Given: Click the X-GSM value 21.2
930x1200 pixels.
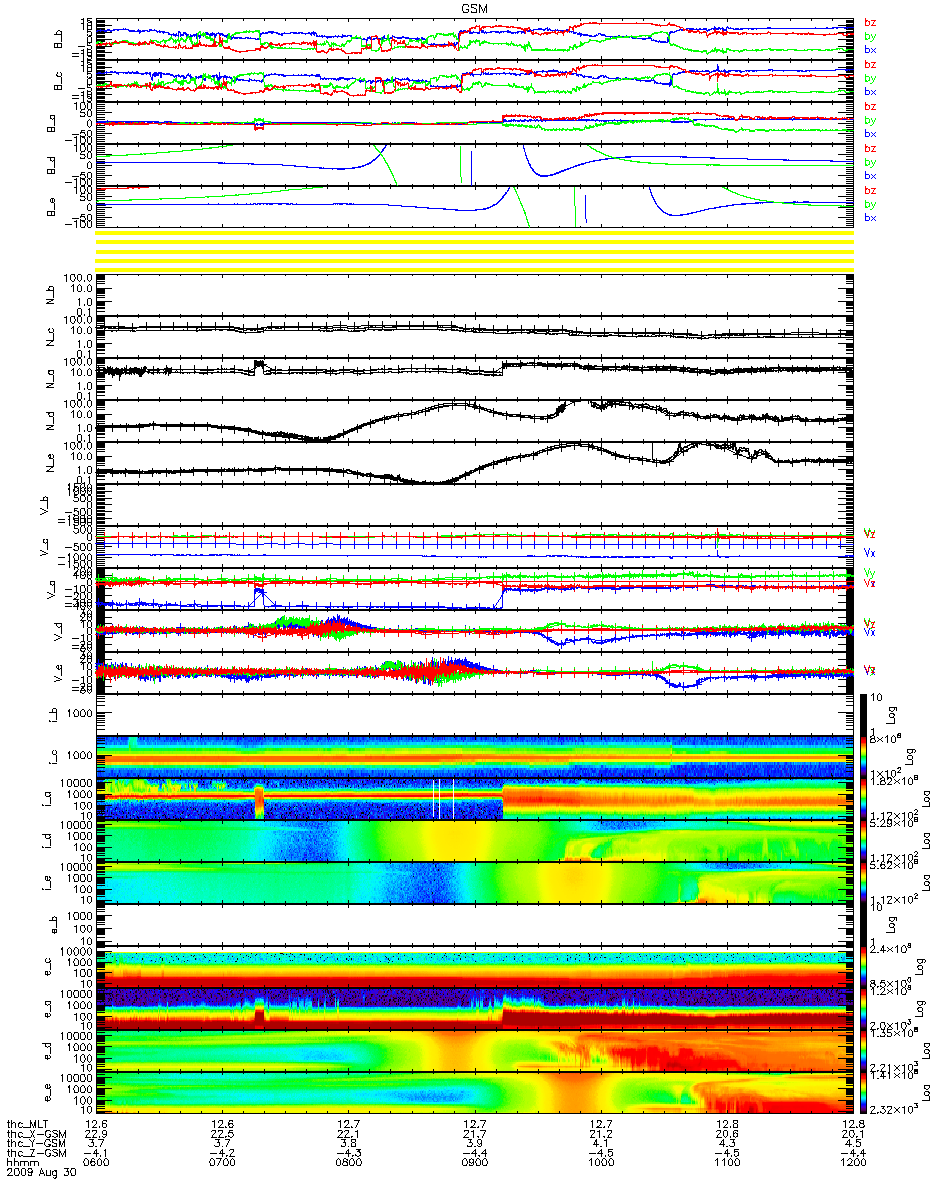Looking at the screenshot, I should click(600, 1134).
